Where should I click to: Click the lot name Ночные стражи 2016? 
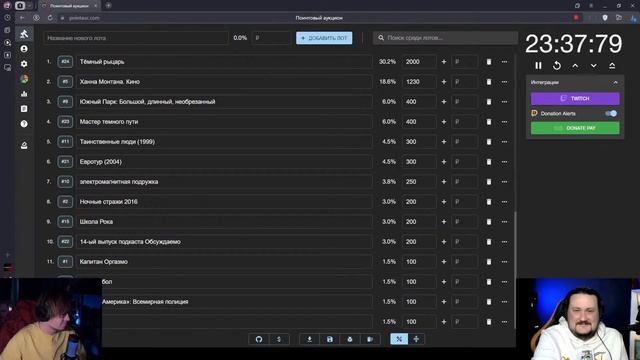(x=109, y=202)
